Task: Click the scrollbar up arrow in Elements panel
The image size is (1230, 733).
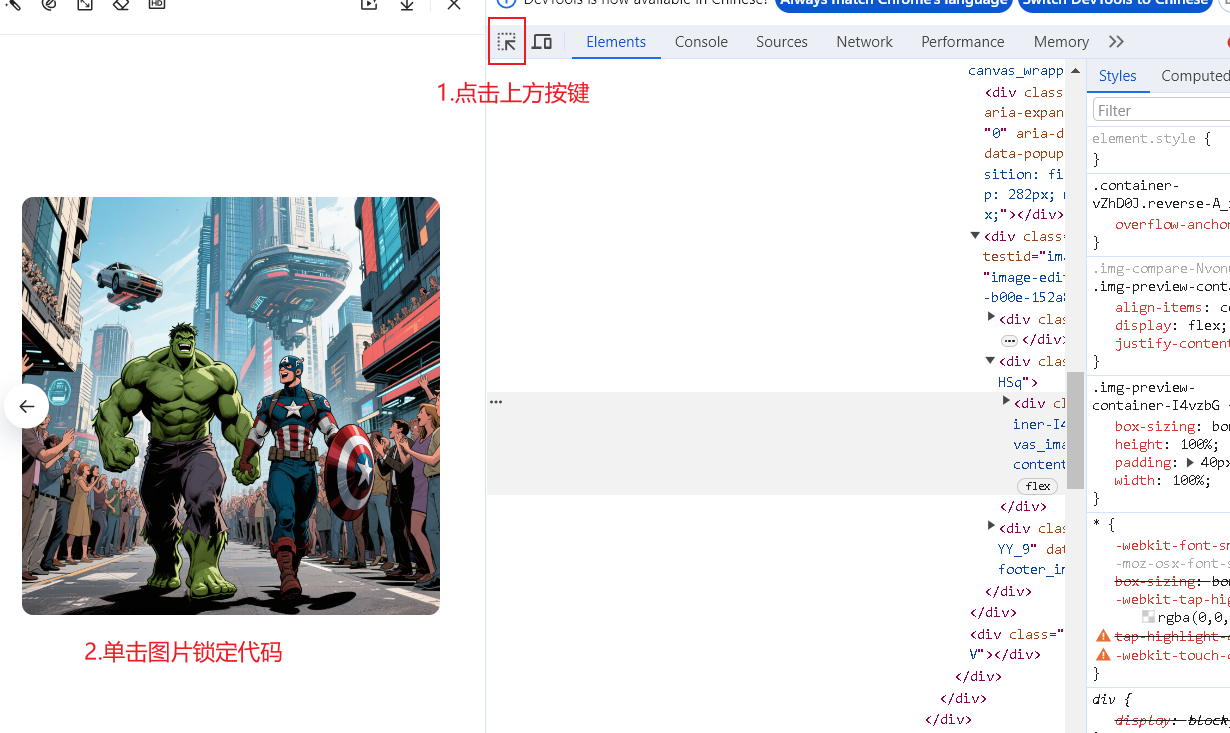Action: pos(1076,71)
